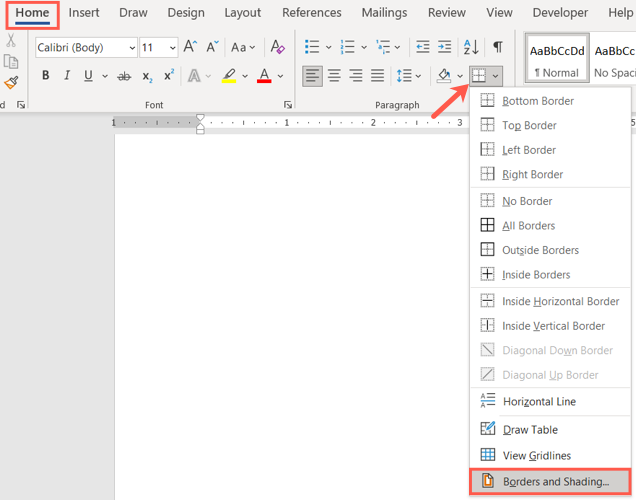Open the font size dropdown

(173, 48)
